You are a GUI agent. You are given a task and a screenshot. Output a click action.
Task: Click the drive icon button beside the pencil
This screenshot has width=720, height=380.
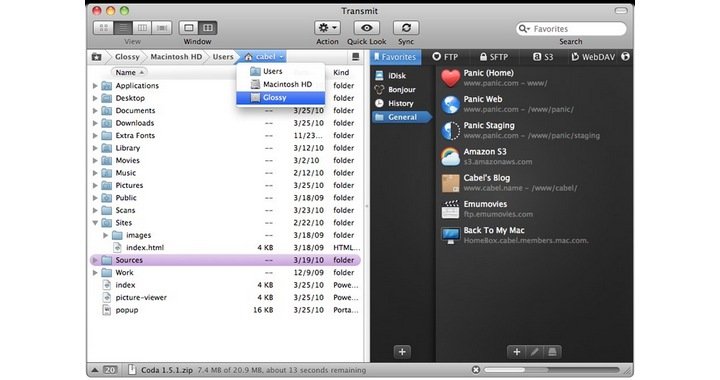pyautogui.click(x=552, y=352)
